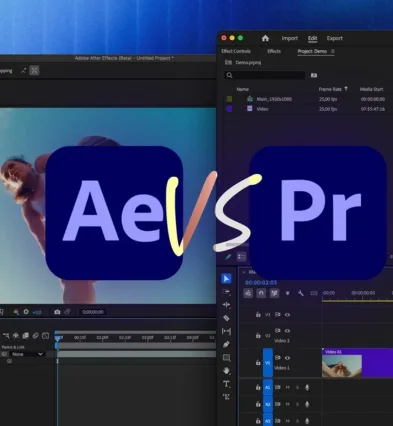Select the Selection arrow tool in Premiere
The image size is (393, 426).
(226, 278)
